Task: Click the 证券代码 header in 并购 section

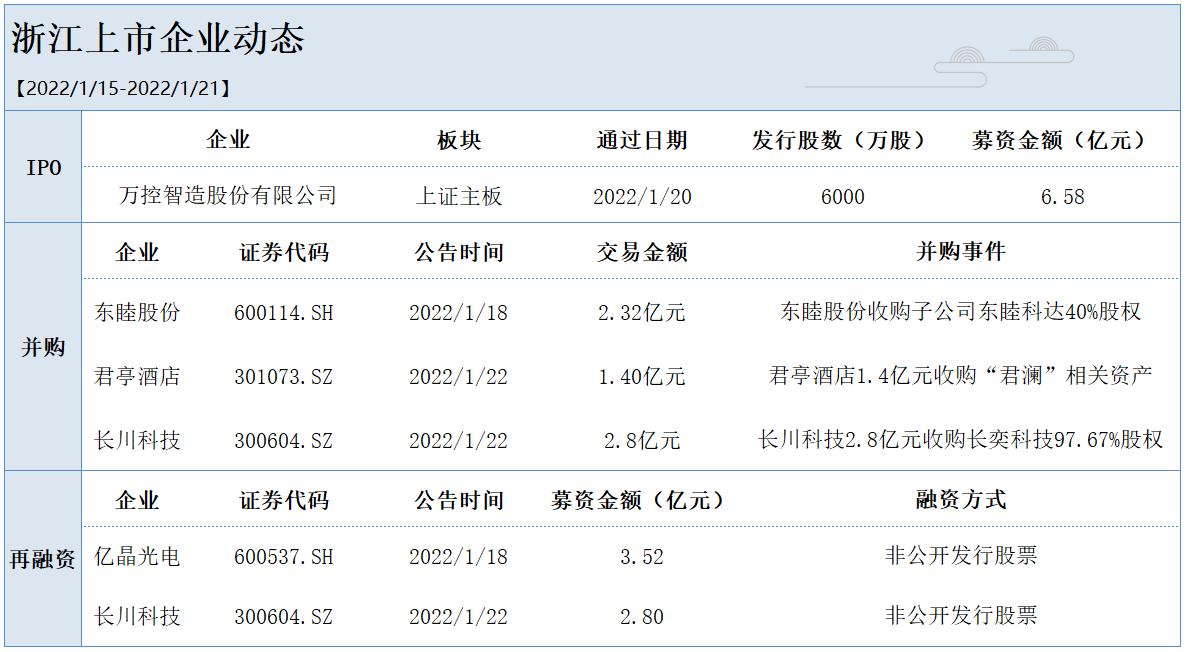Action: (x=284, y=252)
